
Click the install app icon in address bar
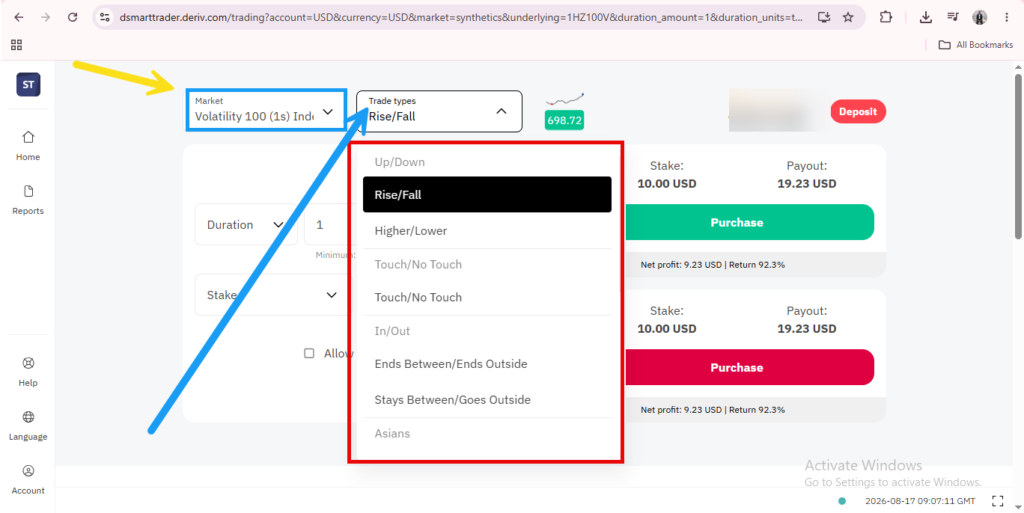(824, 18)
